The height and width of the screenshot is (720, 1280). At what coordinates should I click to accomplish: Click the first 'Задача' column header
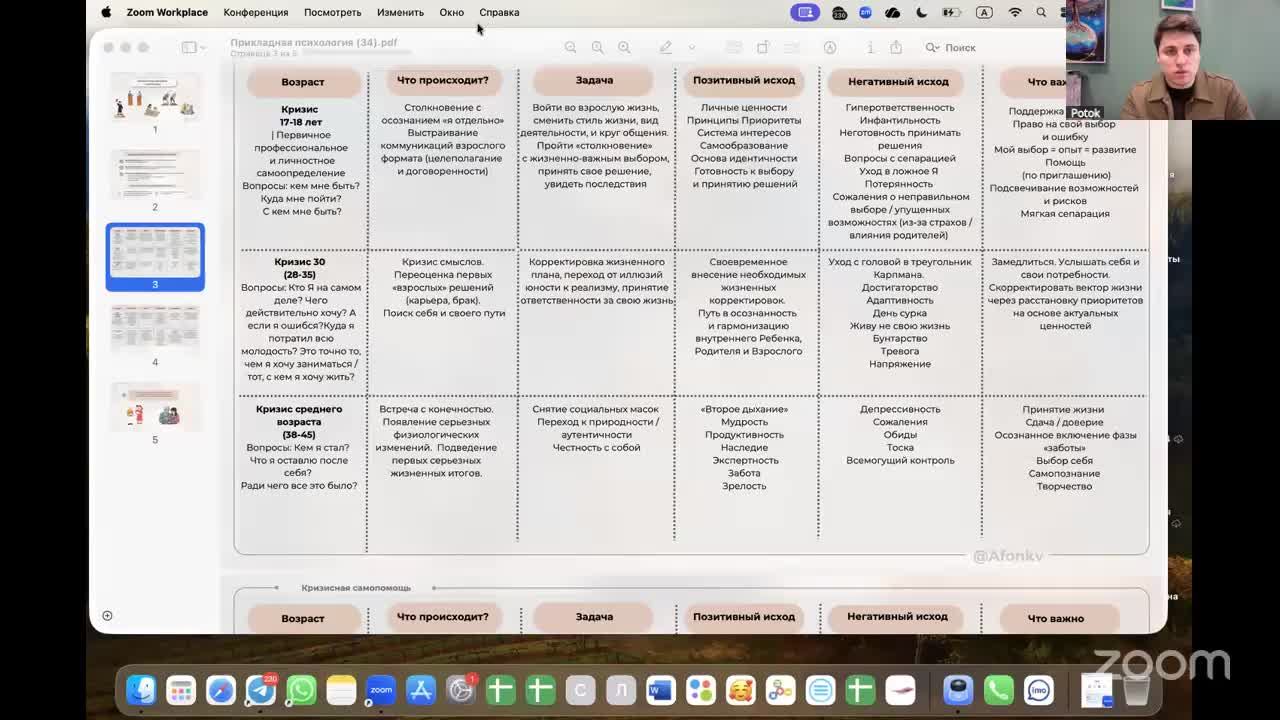[594, 80]
